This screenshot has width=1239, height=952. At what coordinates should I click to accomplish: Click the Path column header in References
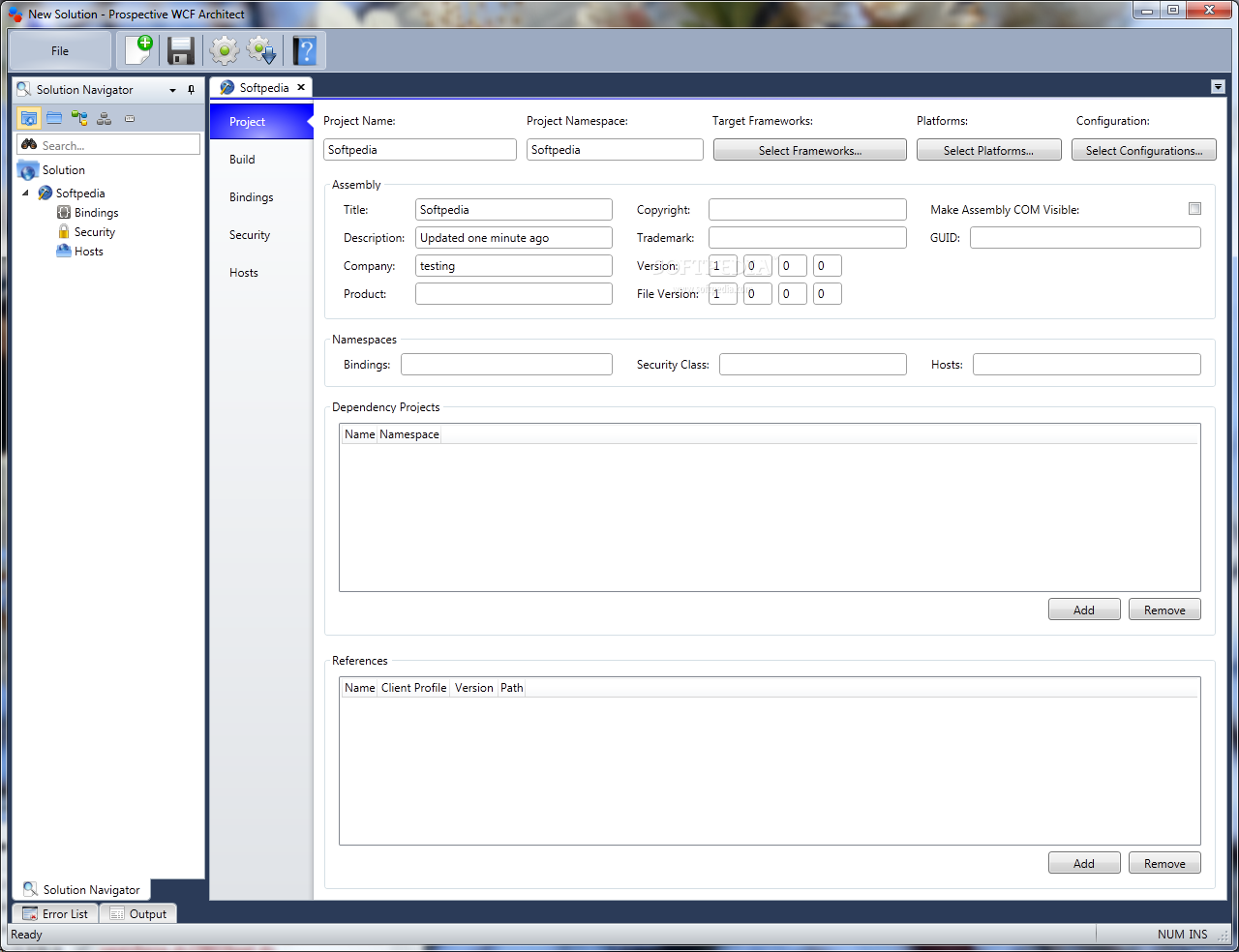(512, 688)
